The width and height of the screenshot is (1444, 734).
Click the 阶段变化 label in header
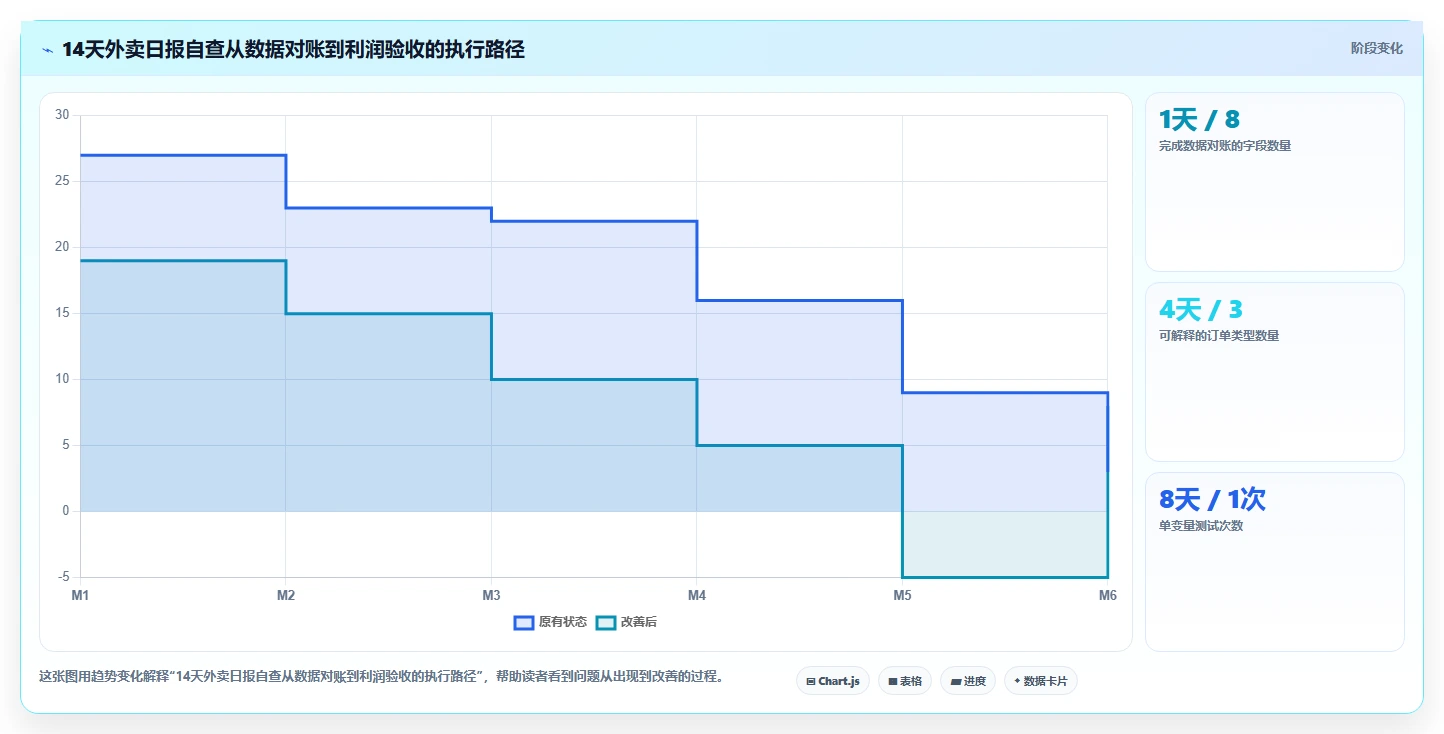(x=1377, y=48)
